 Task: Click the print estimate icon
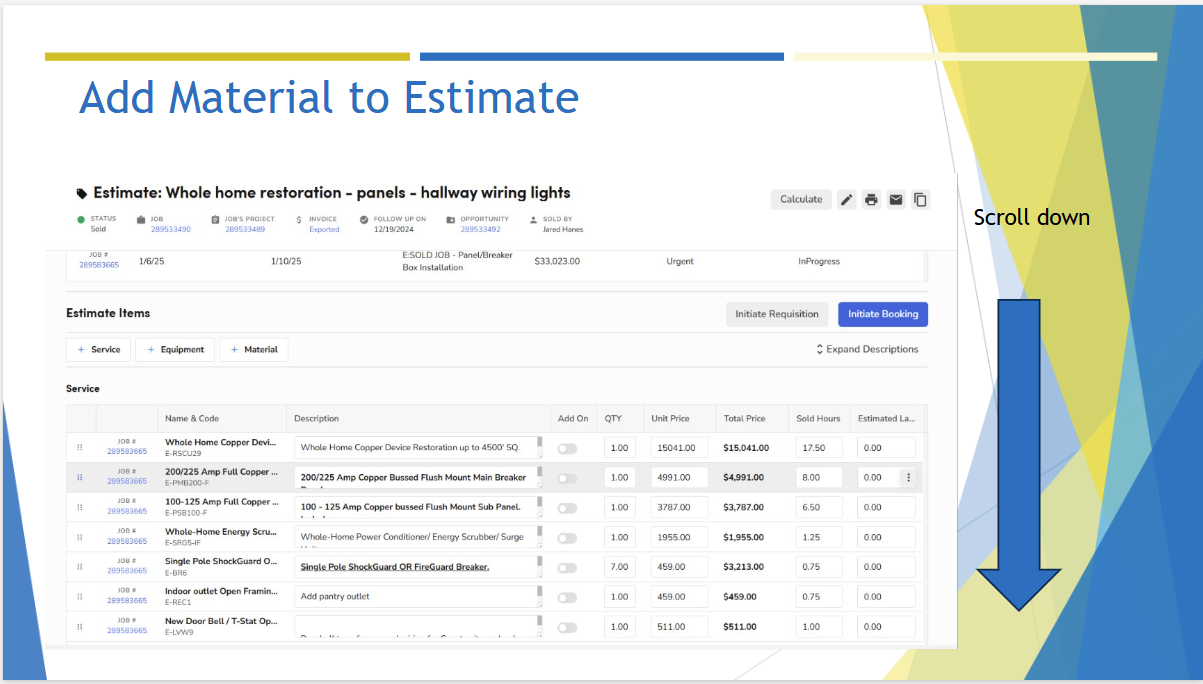[x=871, y=199]
